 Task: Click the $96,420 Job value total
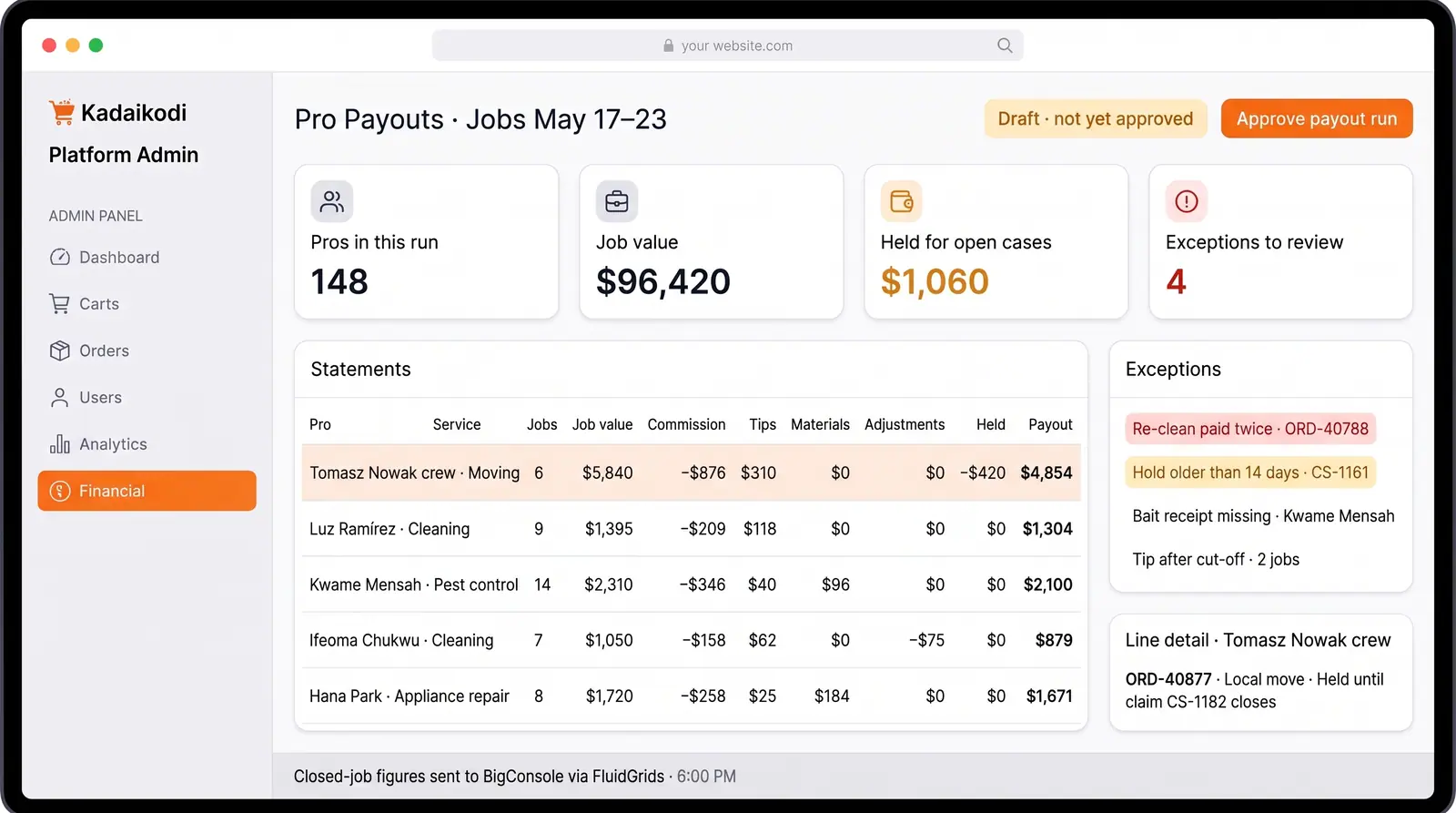[663, 281]
